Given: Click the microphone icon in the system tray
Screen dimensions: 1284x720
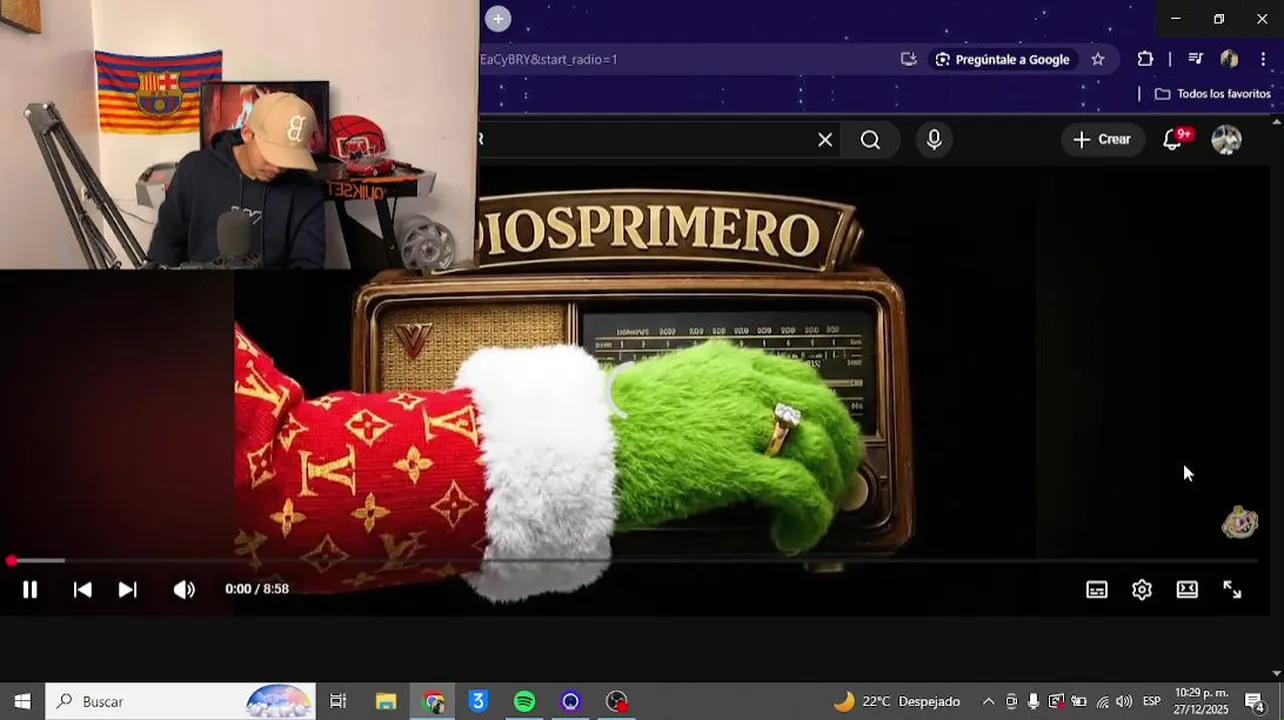Looking at the screenshot, I should click(x=1033, y=701).
